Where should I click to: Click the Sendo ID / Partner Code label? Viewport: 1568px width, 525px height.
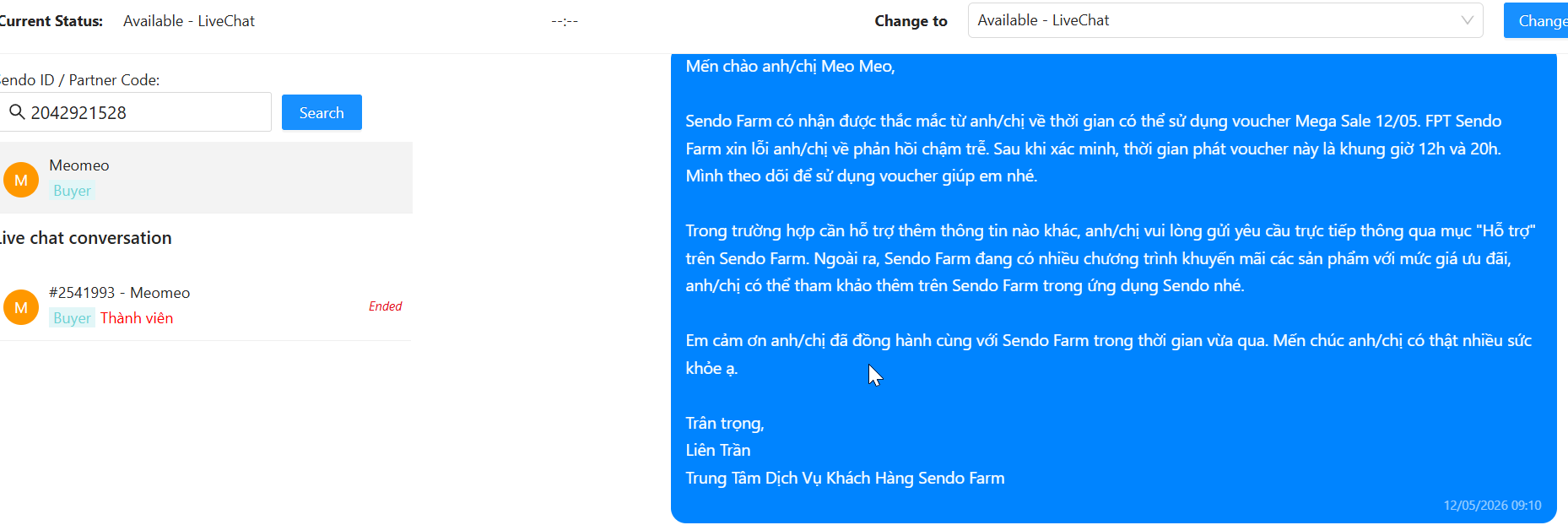point(79,80)
